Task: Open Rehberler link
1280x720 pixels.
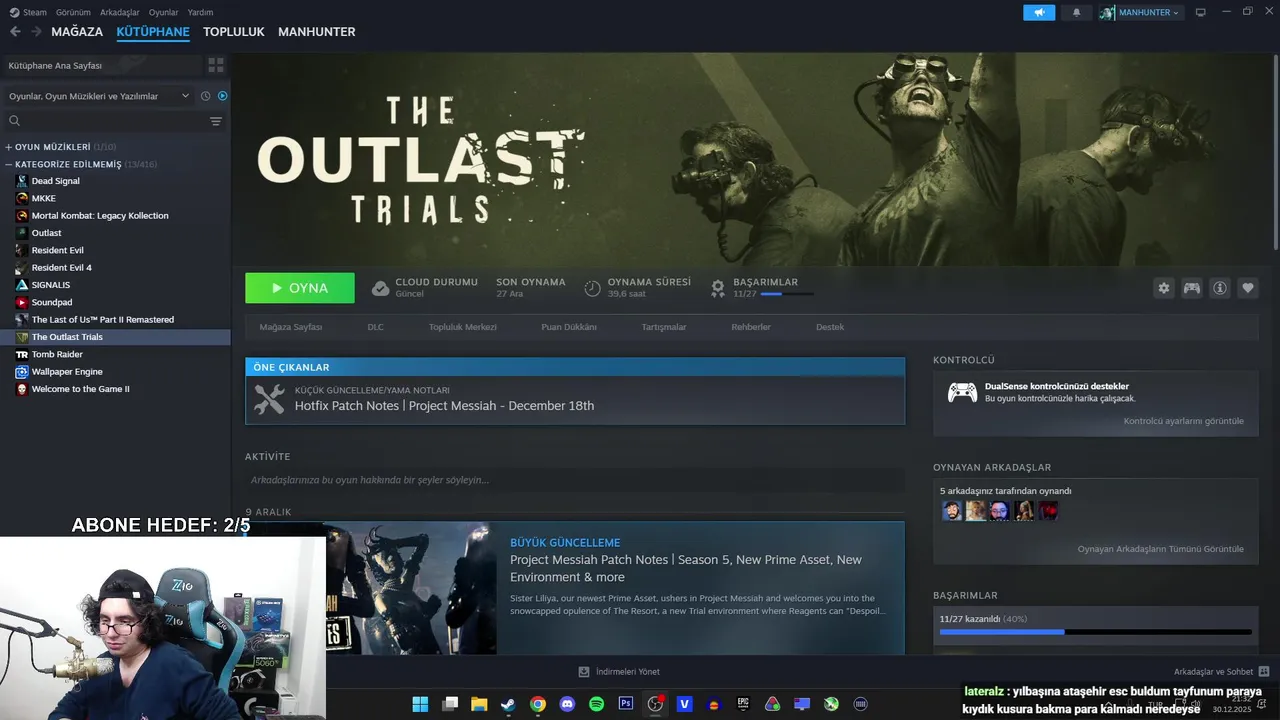Action: [751, 327]
